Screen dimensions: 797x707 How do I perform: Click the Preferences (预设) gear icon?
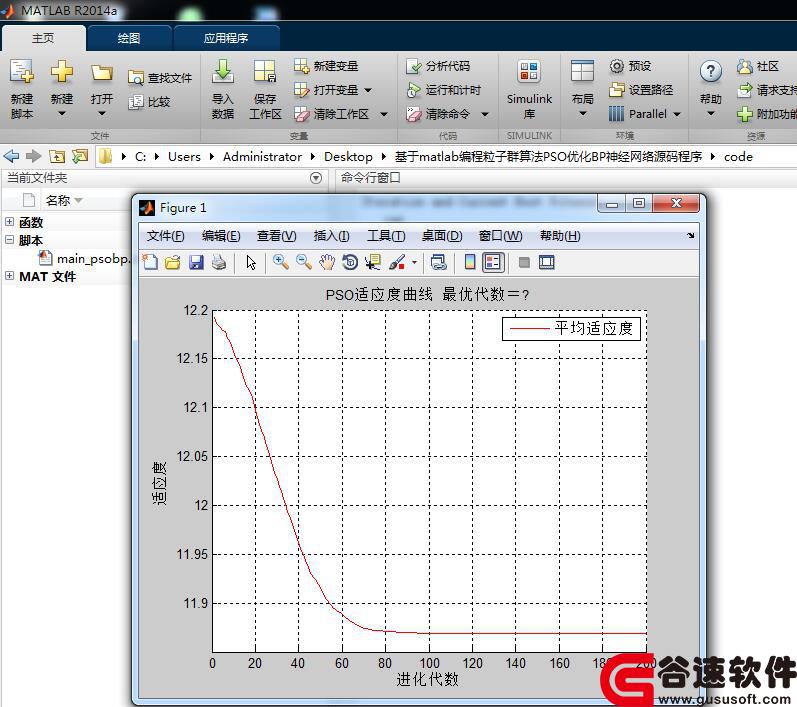pyautogui.click(x=617, y=66)
